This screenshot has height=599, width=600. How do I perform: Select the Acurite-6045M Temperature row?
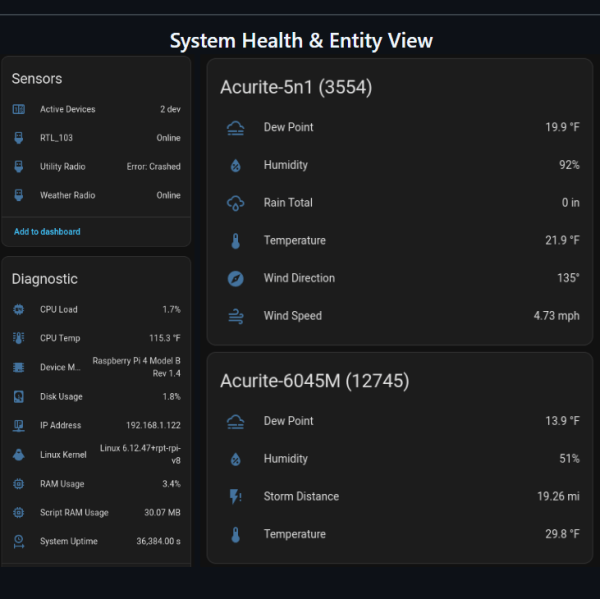tap(400, 534)
